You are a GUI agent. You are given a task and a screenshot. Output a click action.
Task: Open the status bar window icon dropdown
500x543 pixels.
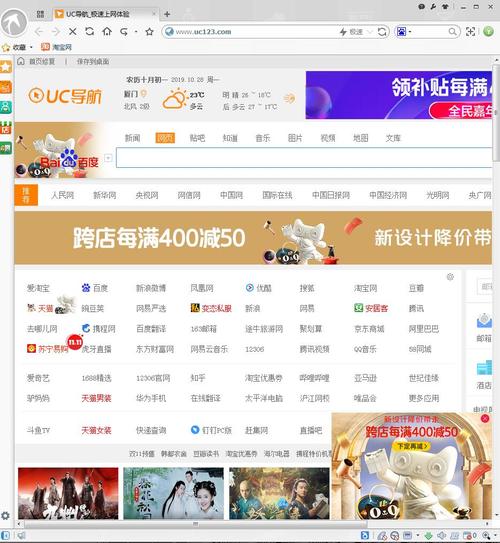418,536
